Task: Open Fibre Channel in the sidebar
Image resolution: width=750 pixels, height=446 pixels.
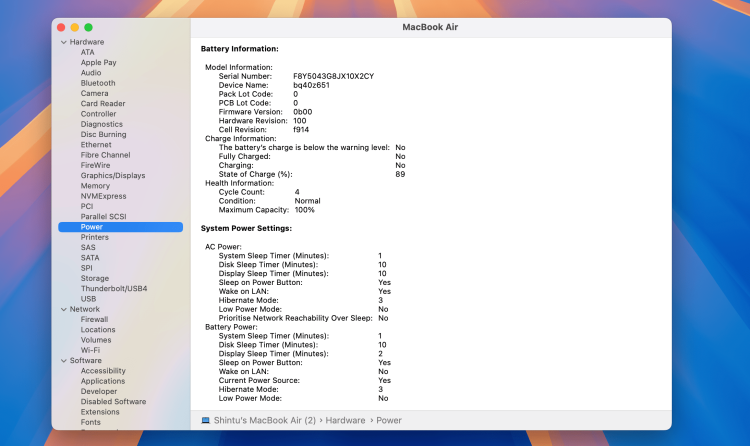Action: coord(105,155)
